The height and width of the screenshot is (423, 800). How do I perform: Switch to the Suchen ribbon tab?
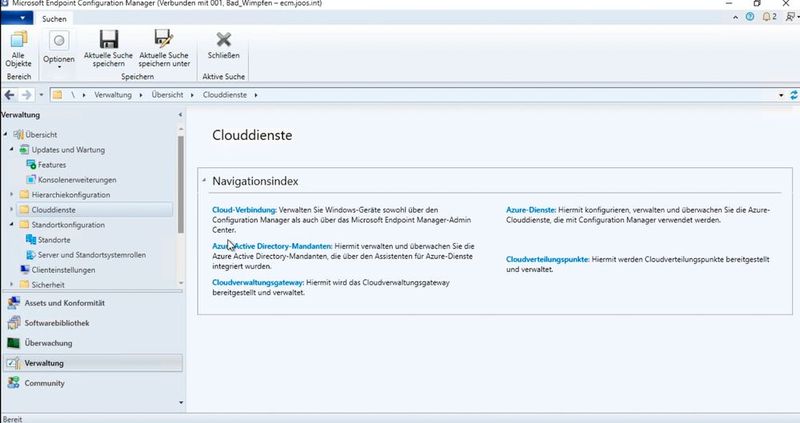pos(54,19)
